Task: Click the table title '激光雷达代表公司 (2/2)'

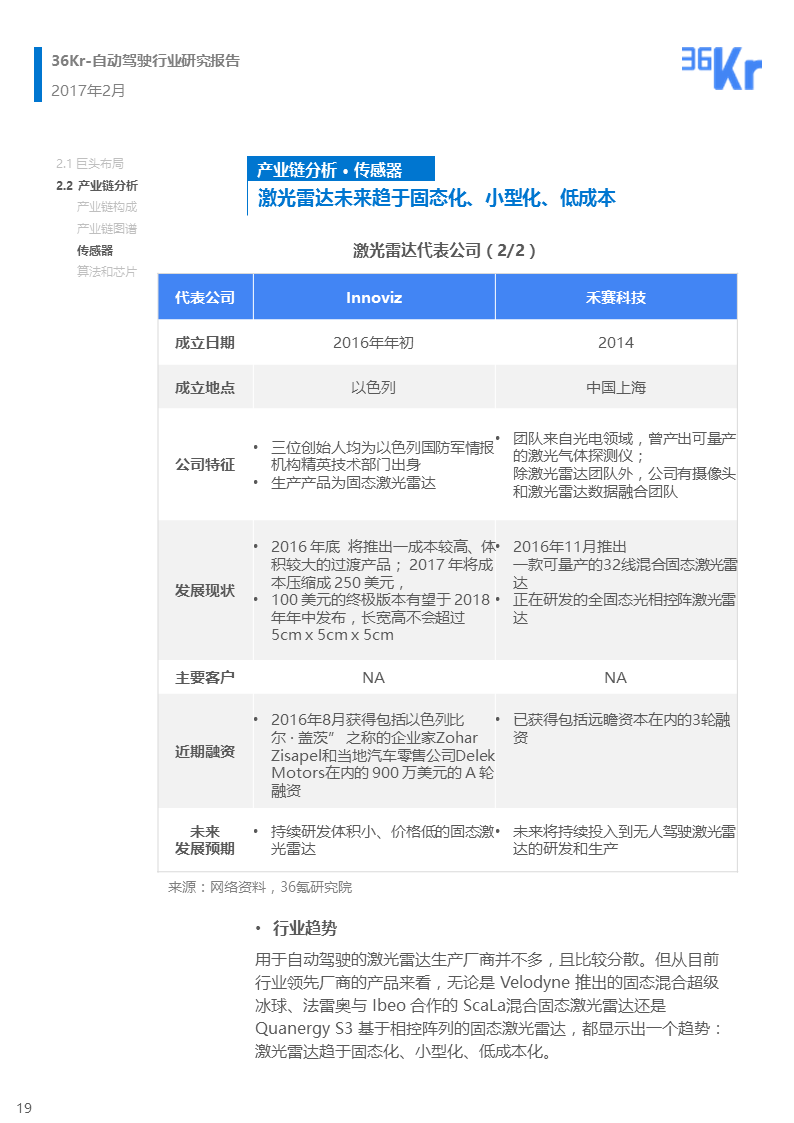Action: (444, 250)
